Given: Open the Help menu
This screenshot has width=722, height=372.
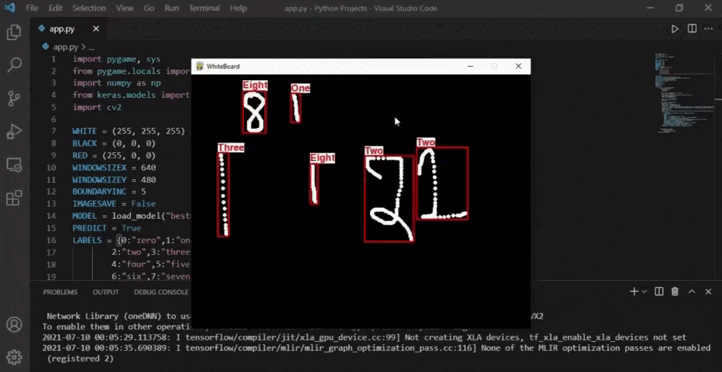Looking at the screenshot, I should click(x=238, y=8).
